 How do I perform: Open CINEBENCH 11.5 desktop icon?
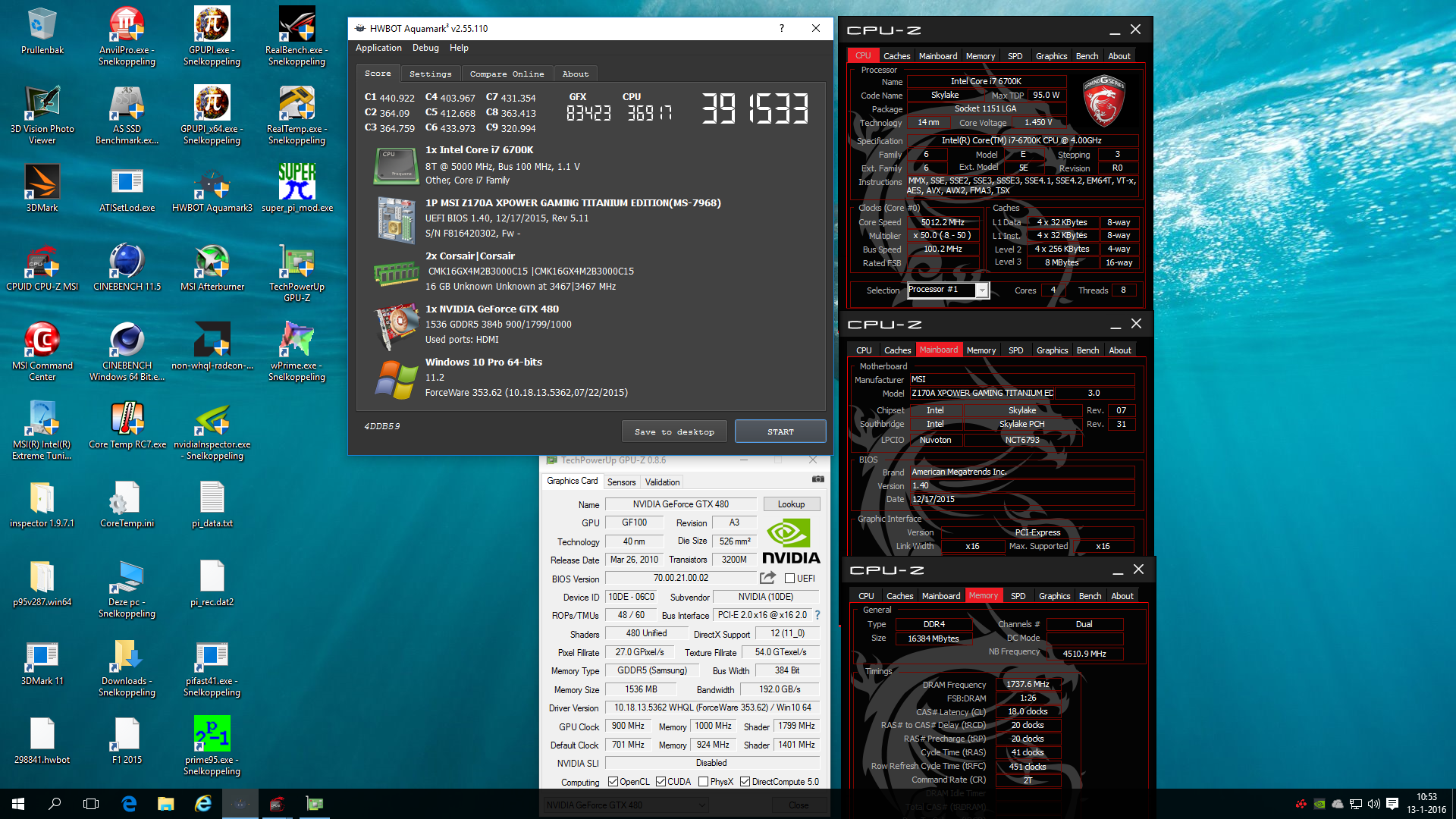pos(127,268)
